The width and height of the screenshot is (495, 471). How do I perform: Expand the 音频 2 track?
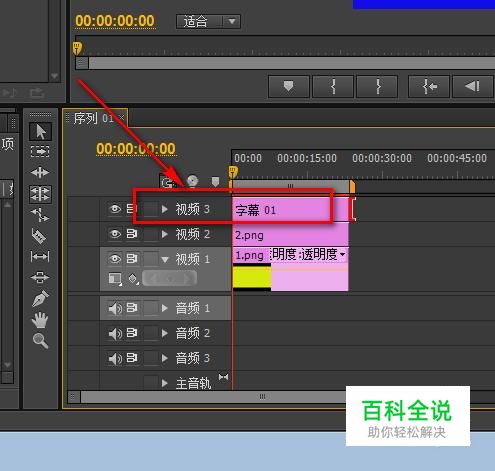tap(165, 333)
